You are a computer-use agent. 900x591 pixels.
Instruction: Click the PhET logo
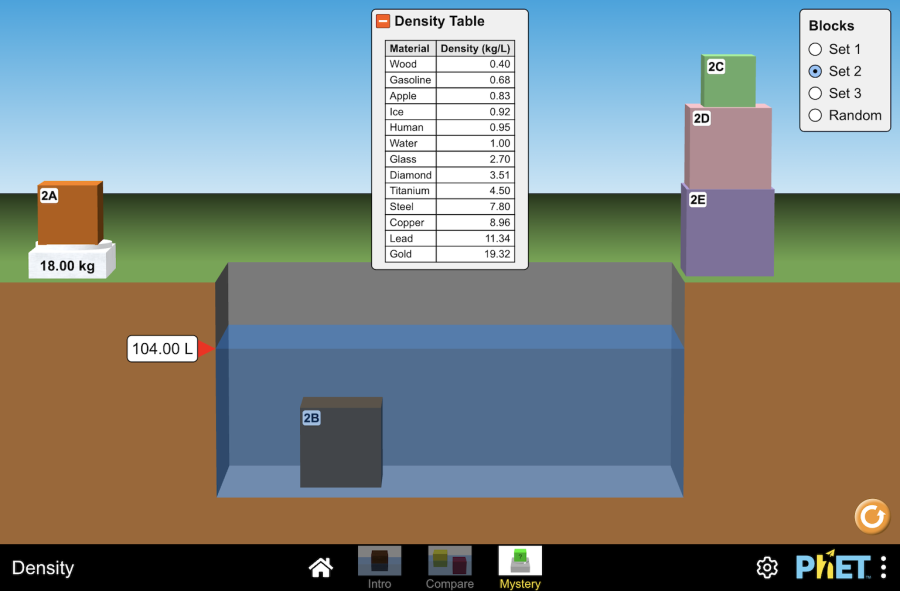point(832,567)
